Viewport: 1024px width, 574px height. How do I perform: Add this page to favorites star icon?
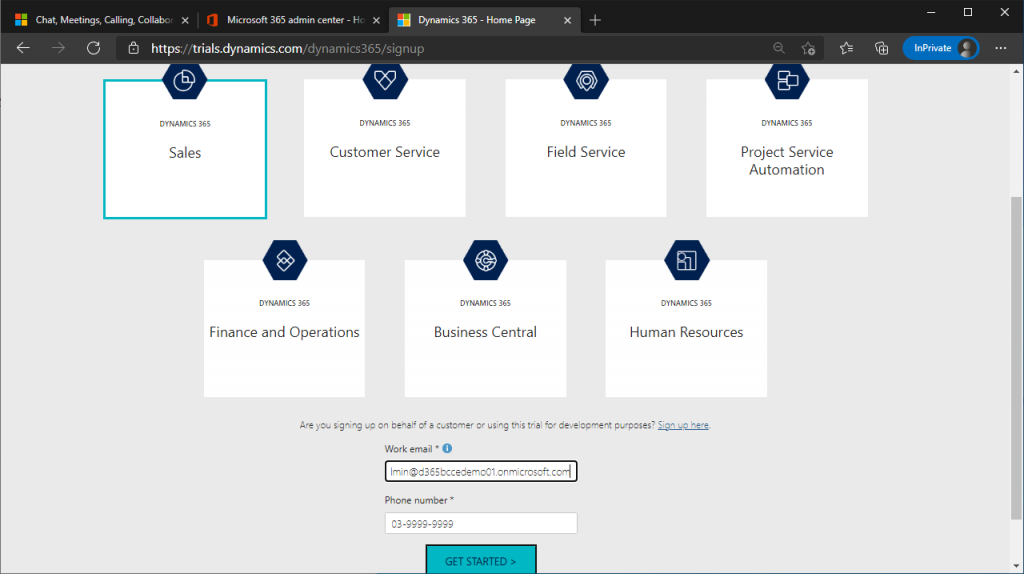[x=808, y=48]
